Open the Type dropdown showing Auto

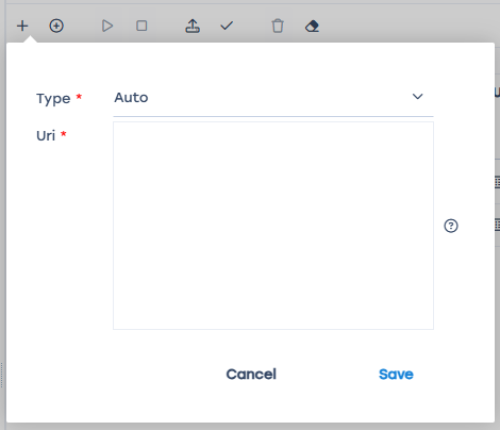(273, 98)
